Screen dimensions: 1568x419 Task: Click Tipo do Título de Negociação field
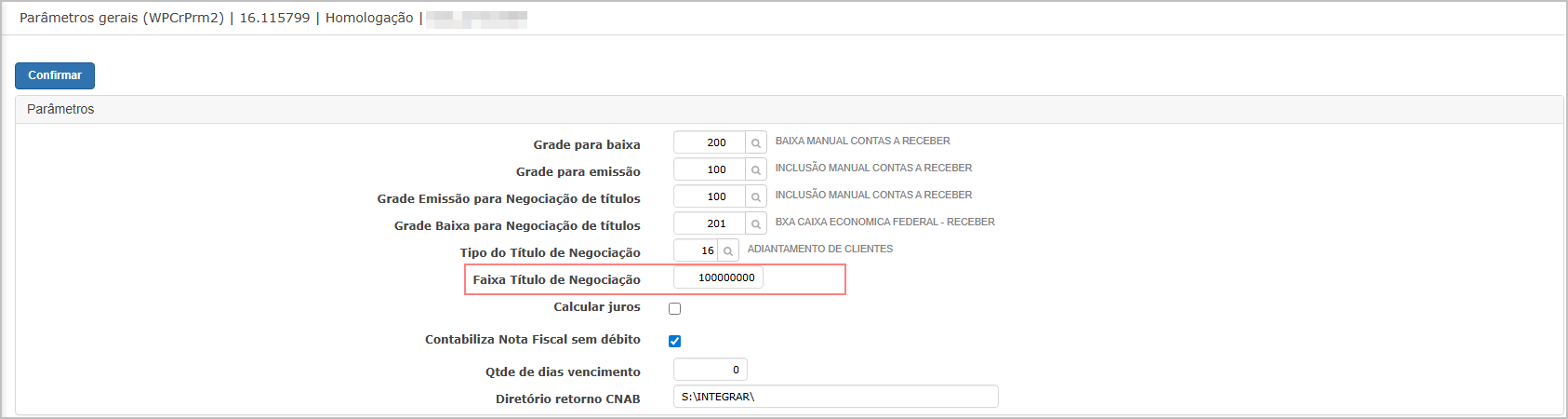[x=696, y=250]
